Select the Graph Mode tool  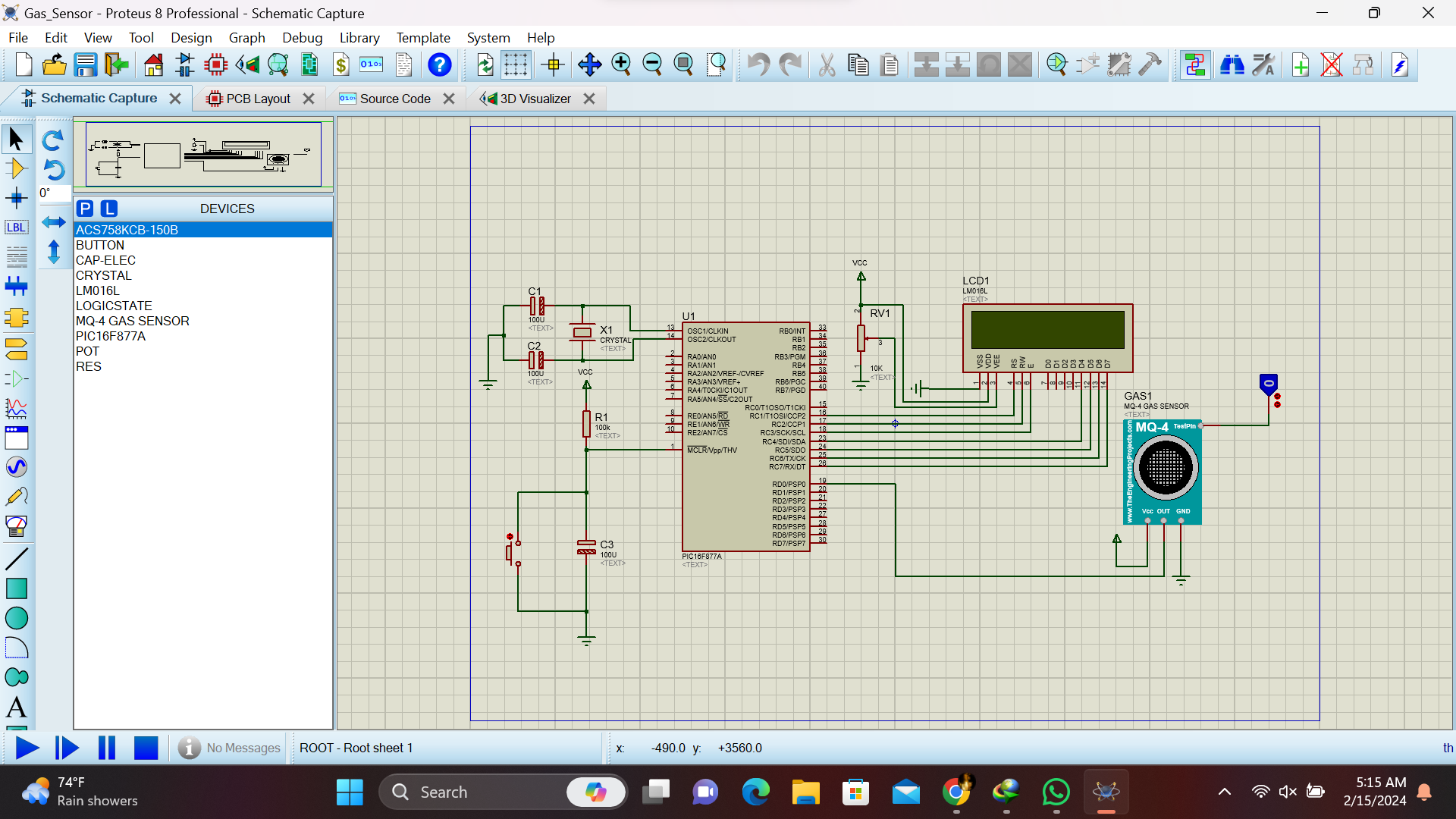(x=16, y=408)
